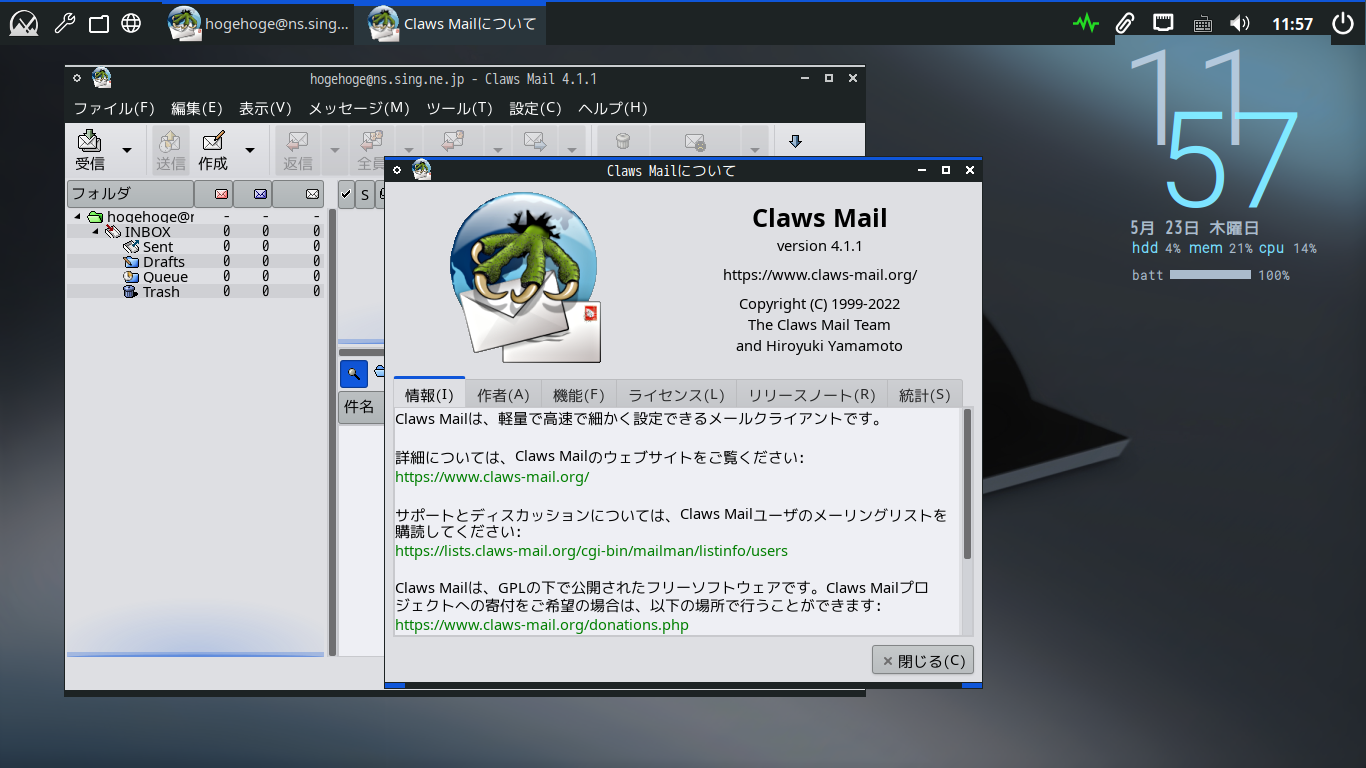Click the total messages envelope column header
1366x768 pixels.
pos(312,193)
